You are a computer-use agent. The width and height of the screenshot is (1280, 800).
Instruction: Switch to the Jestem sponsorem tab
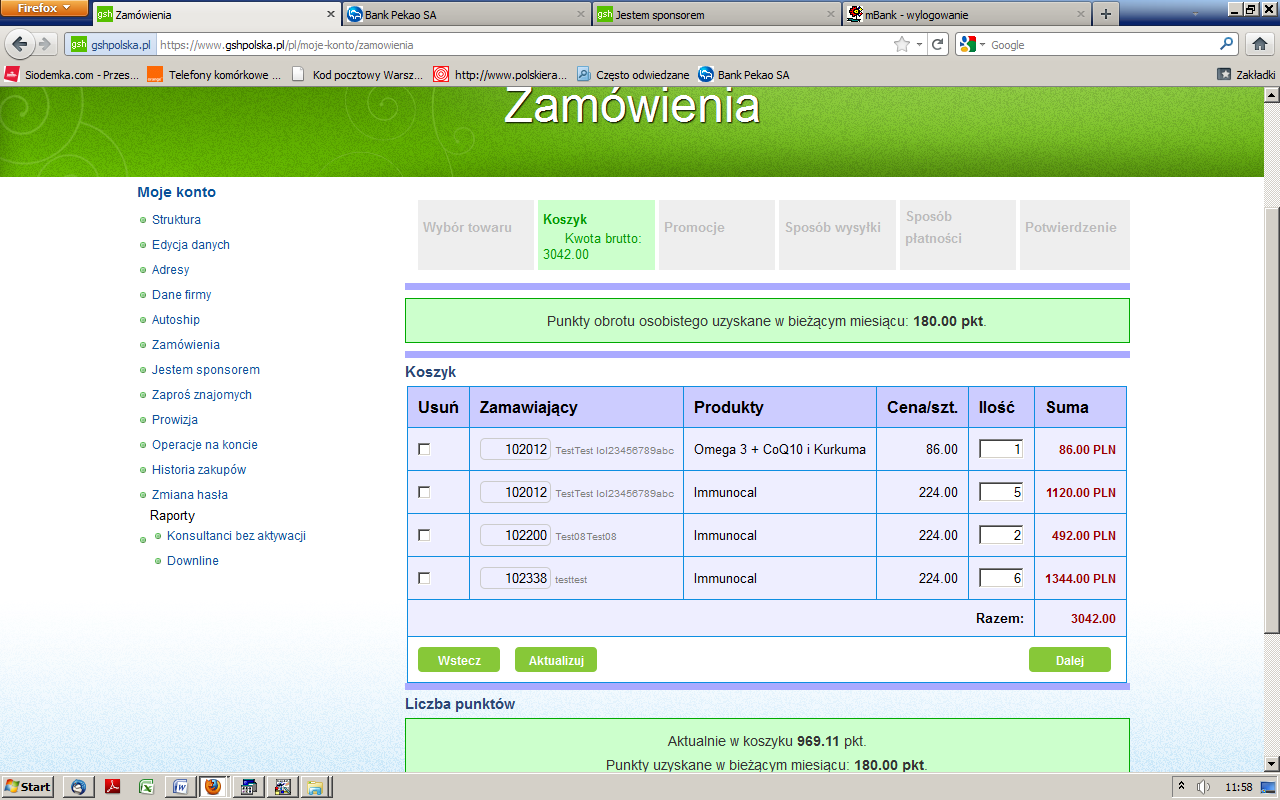click(x=715, y=15)
